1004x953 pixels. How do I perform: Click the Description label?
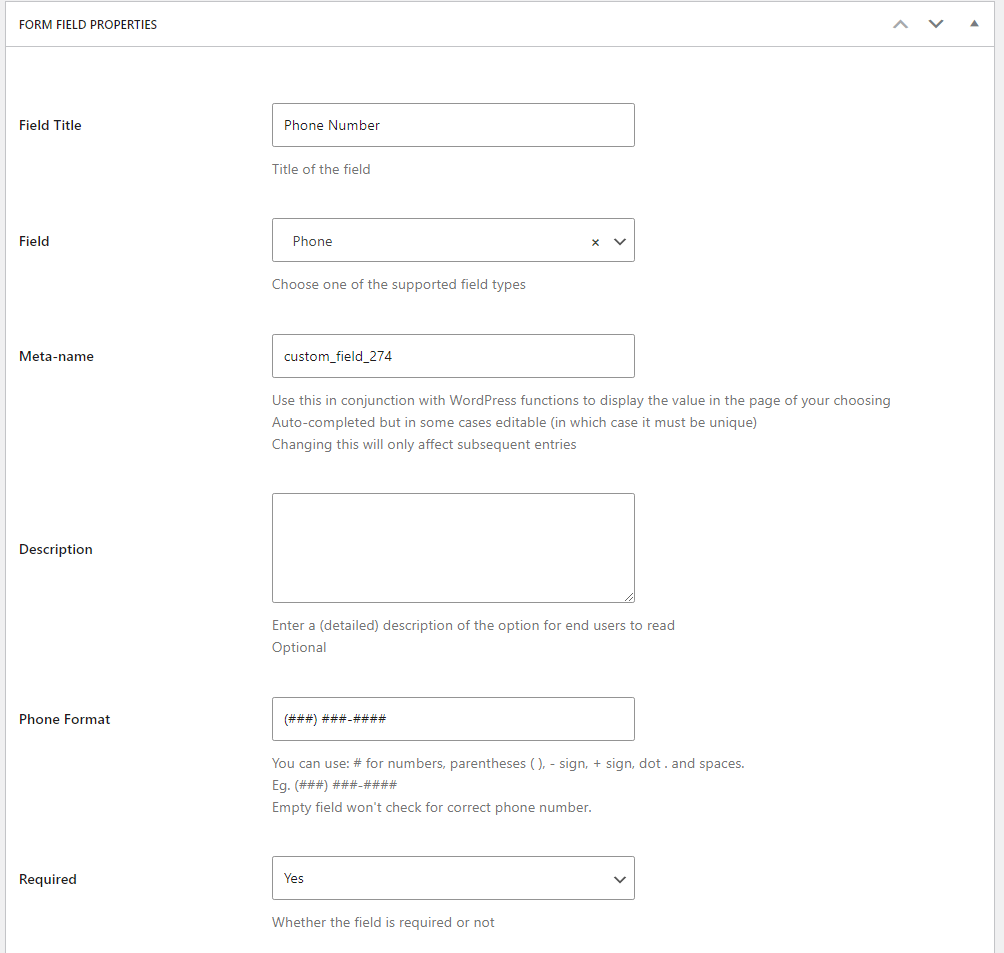click(x=56, y=550)
